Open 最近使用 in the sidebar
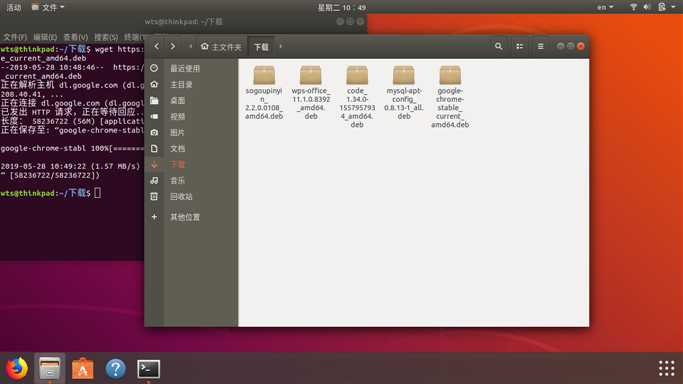This screenshot has height=384, width=683. click(185, 68)
